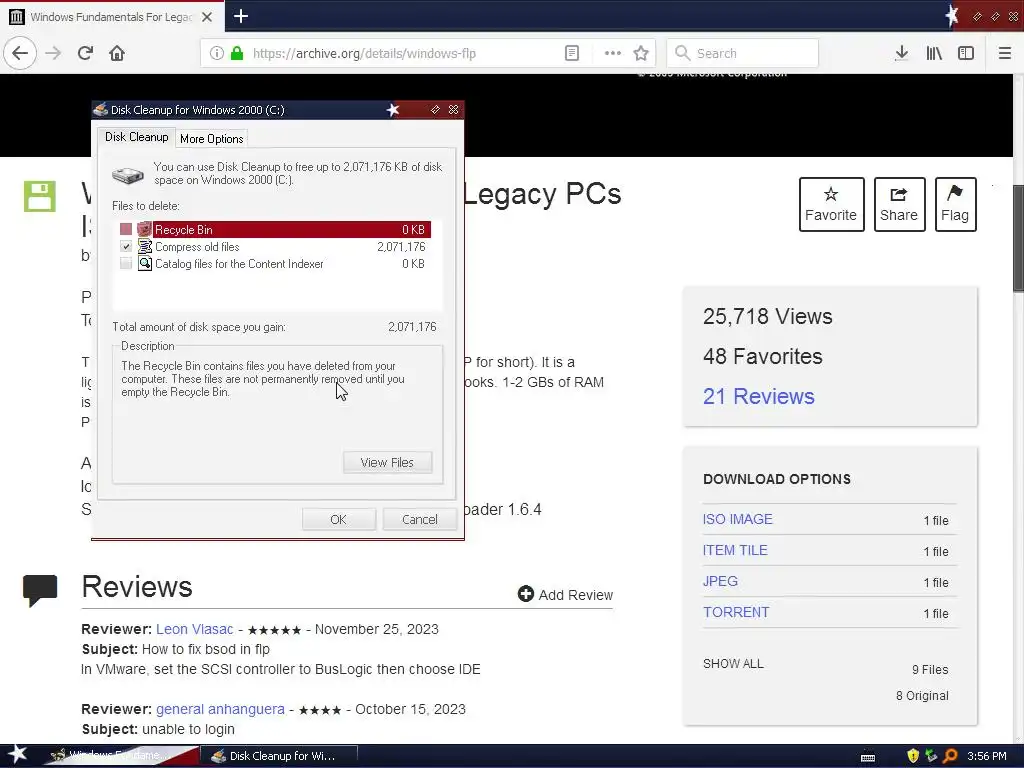Image resolution: width=1024 pixels, height=768 pixels.
Task: Click the green floppy disk software icon
Action: pos(40,196)
